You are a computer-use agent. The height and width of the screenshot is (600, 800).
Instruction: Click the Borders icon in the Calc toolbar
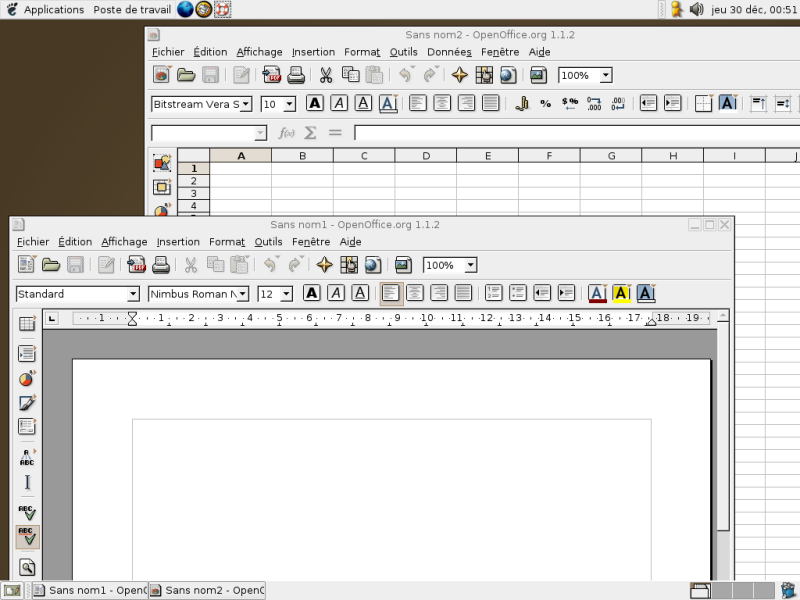click(x=703, y=104)
